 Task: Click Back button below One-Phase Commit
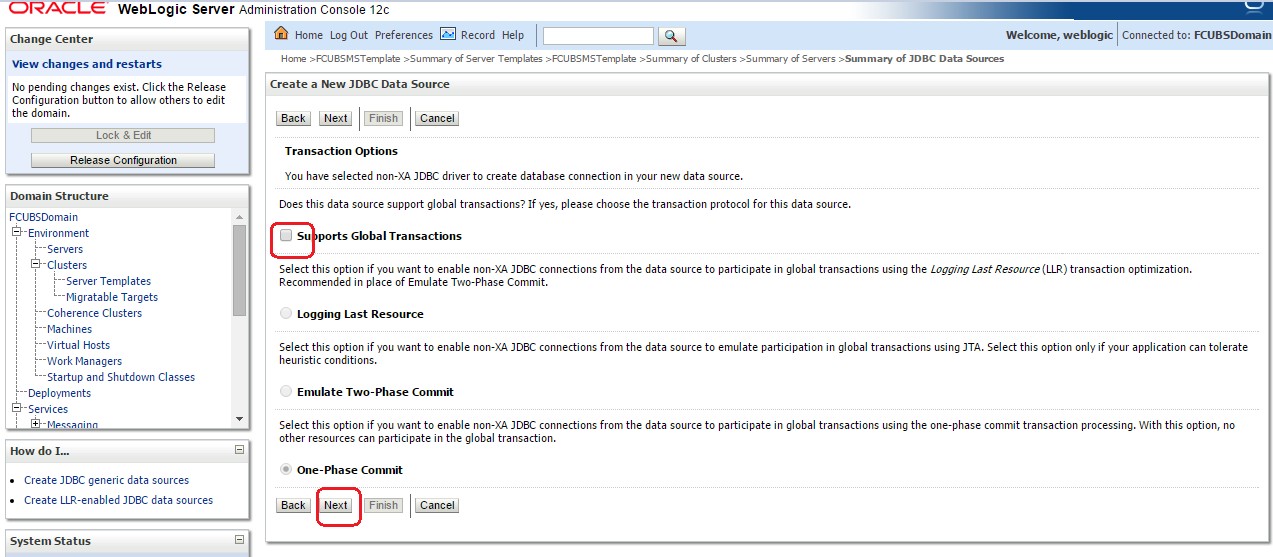[x=293, y=505]
